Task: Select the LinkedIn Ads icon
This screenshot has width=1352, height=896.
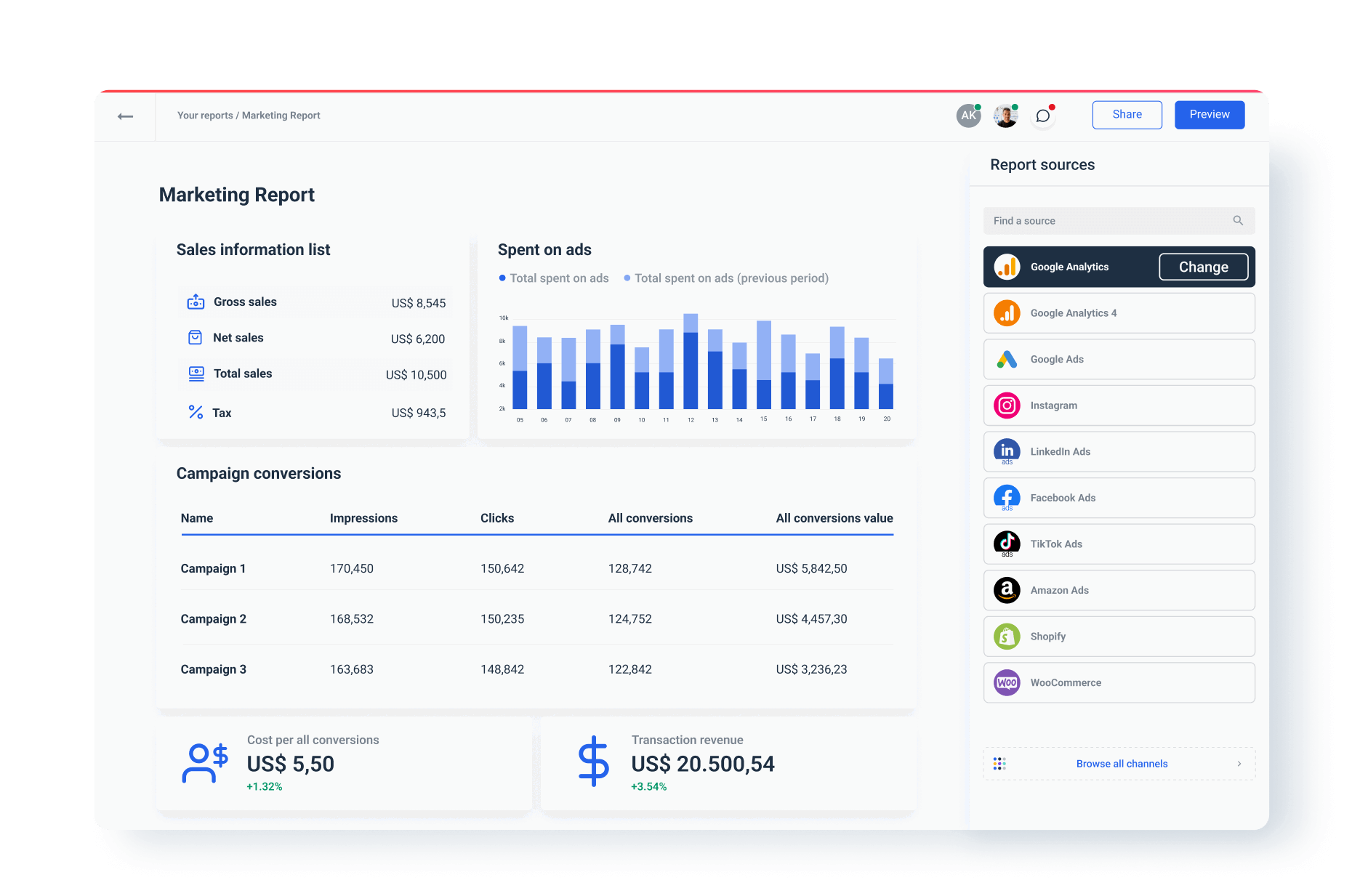Action: pyautogui.click(x=1007, y=451)
